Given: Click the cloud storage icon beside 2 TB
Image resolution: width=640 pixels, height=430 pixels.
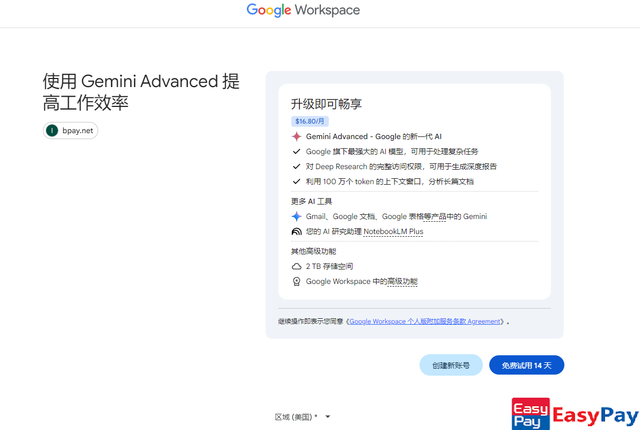Looking at the screenshot, I should tap(296, 266).
